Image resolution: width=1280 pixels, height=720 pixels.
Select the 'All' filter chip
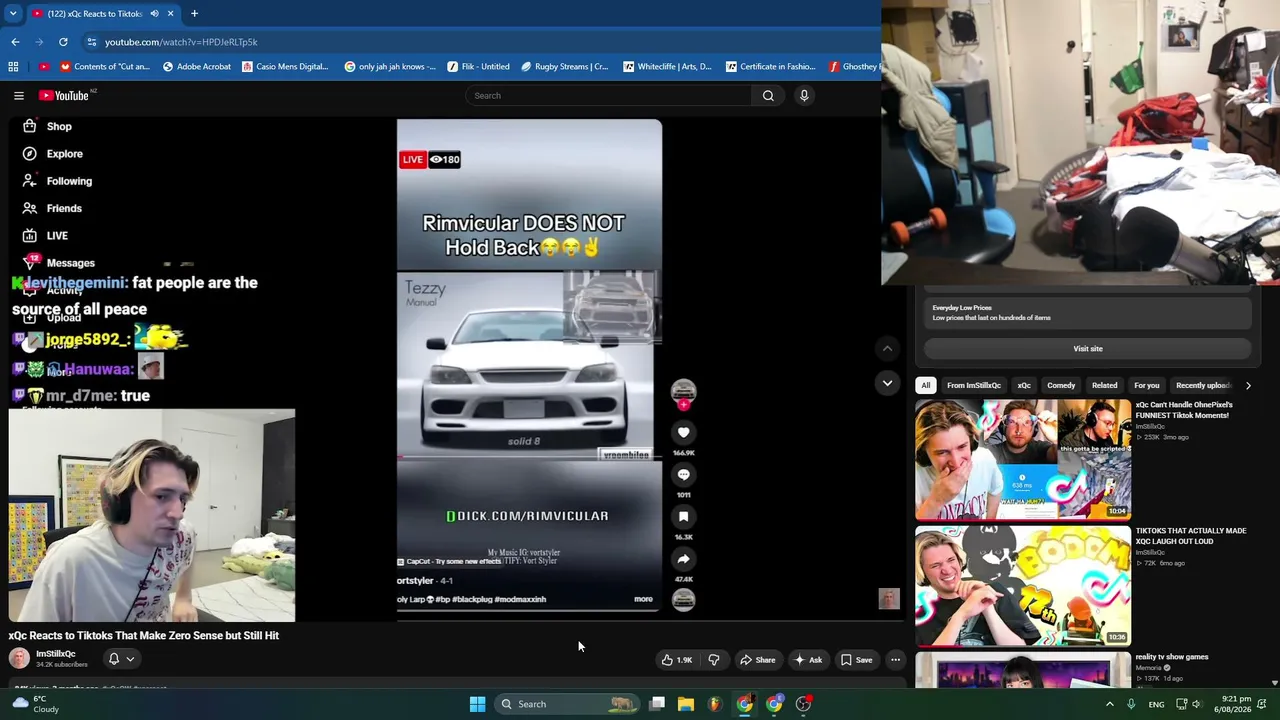926,385
